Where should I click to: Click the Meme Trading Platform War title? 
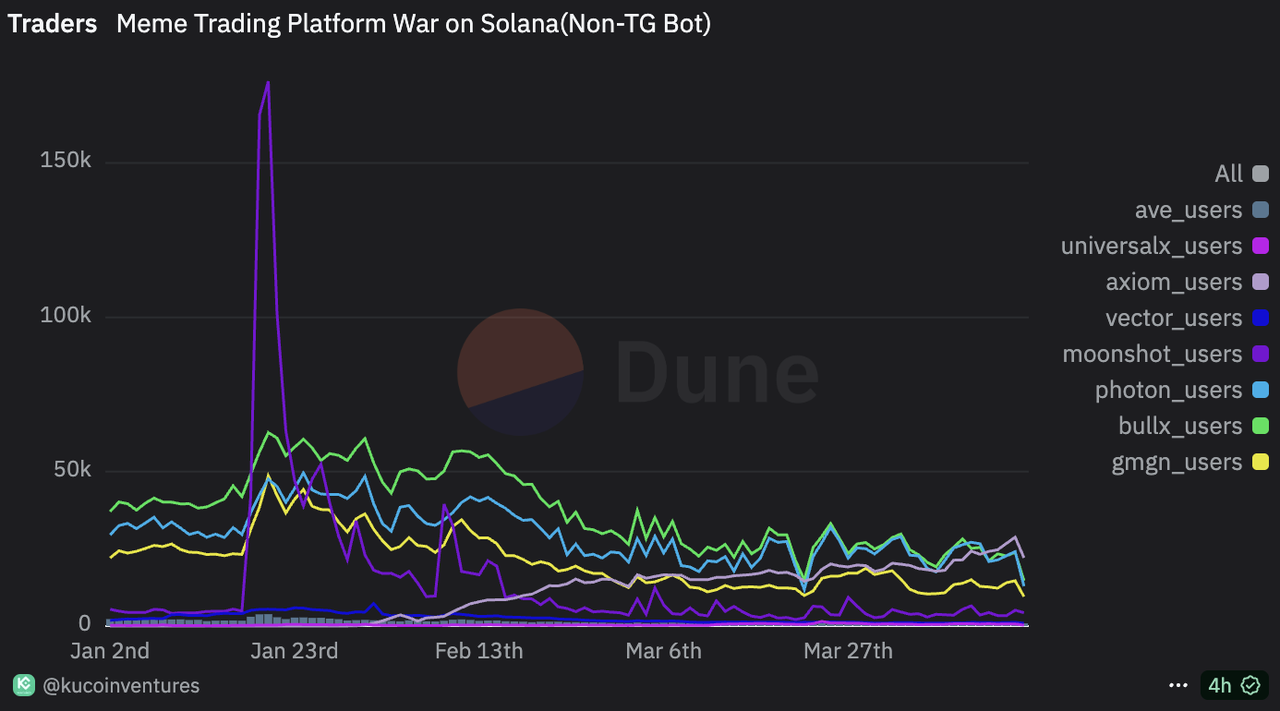coord(413,24)
